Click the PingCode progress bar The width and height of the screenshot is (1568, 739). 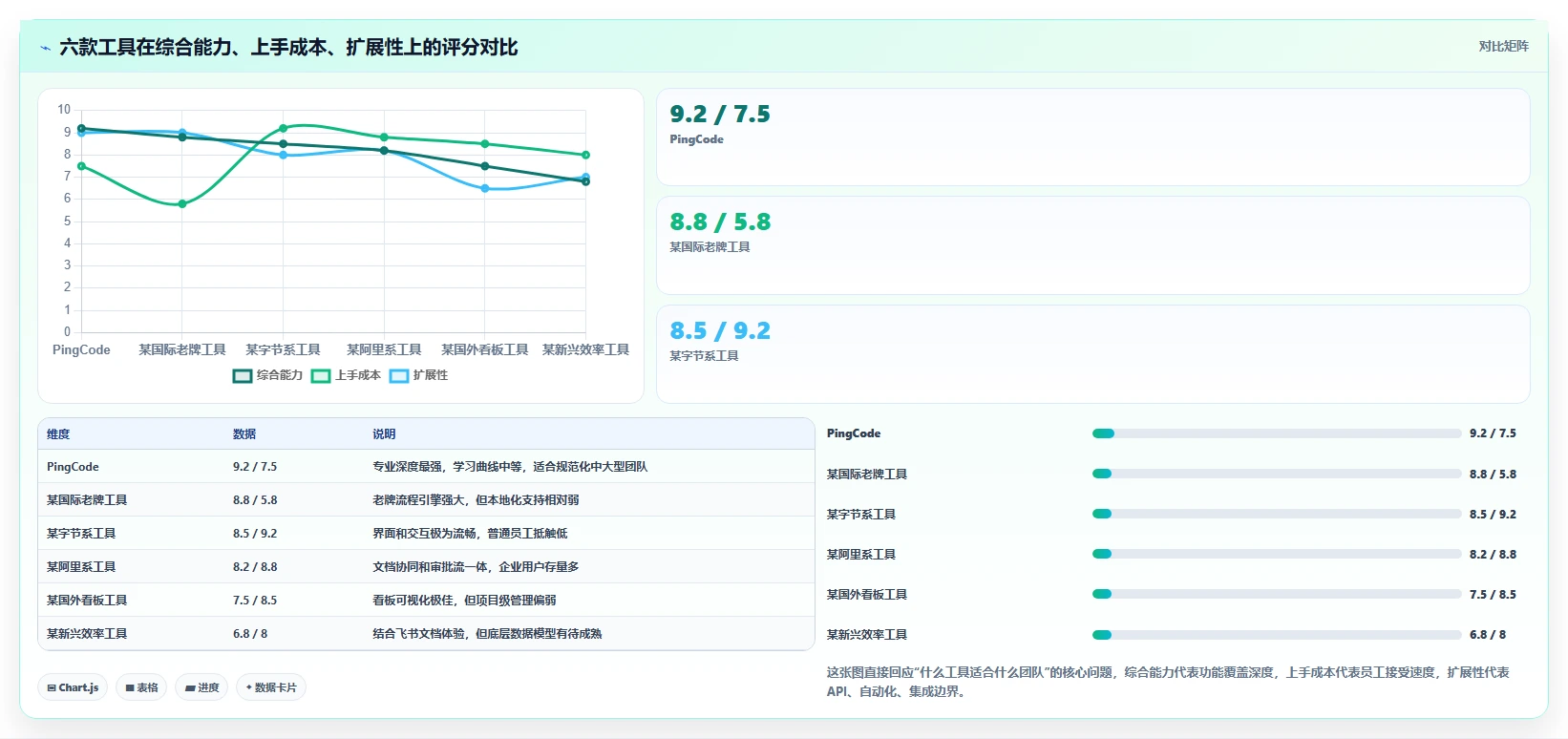(x=1277, y=433)
